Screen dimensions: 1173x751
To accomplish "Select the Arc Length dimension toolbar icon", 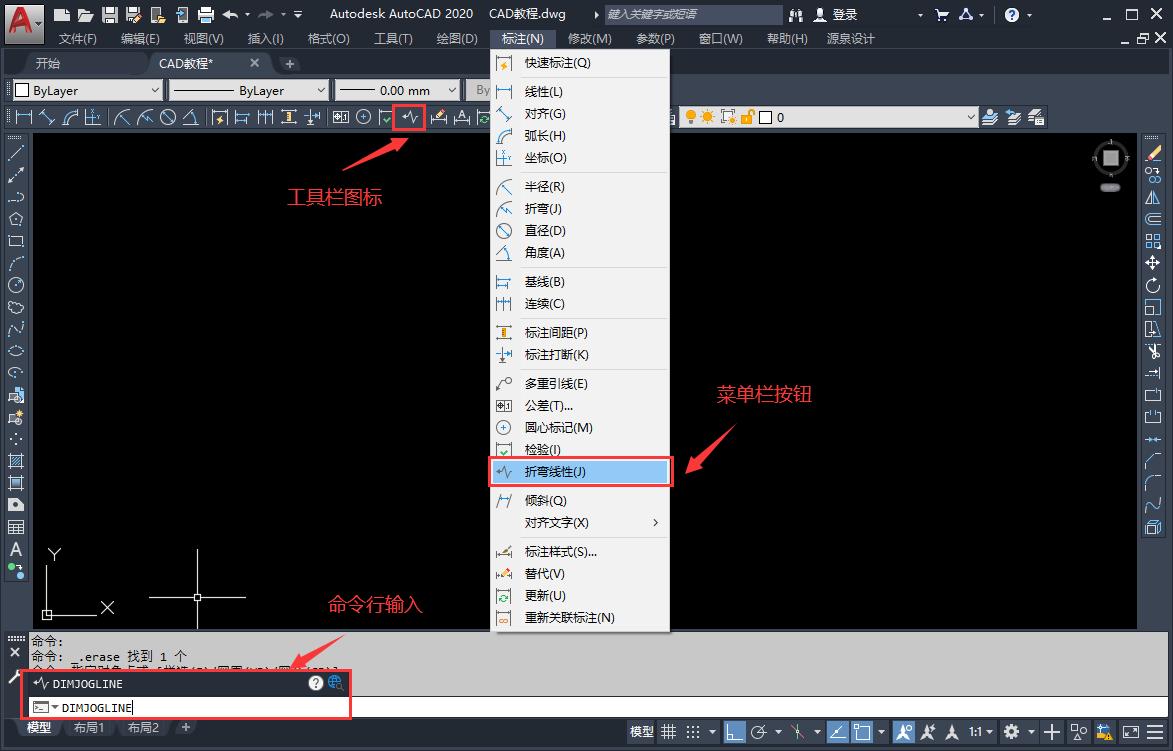I will tap(70, 117).
